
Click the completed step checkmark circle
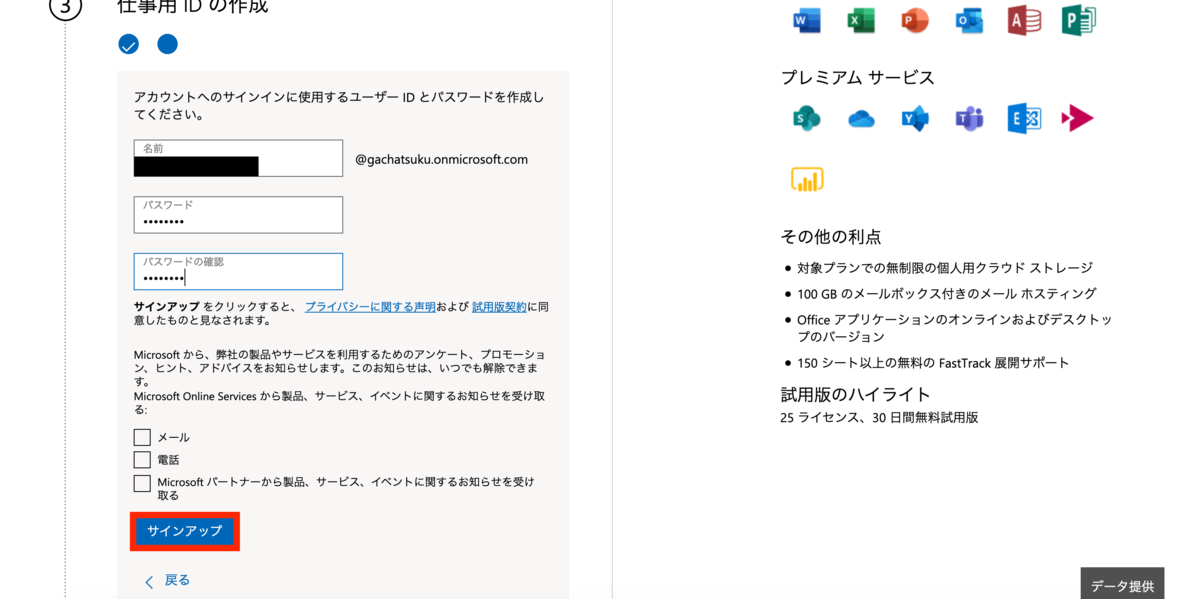tap(128, 44)
